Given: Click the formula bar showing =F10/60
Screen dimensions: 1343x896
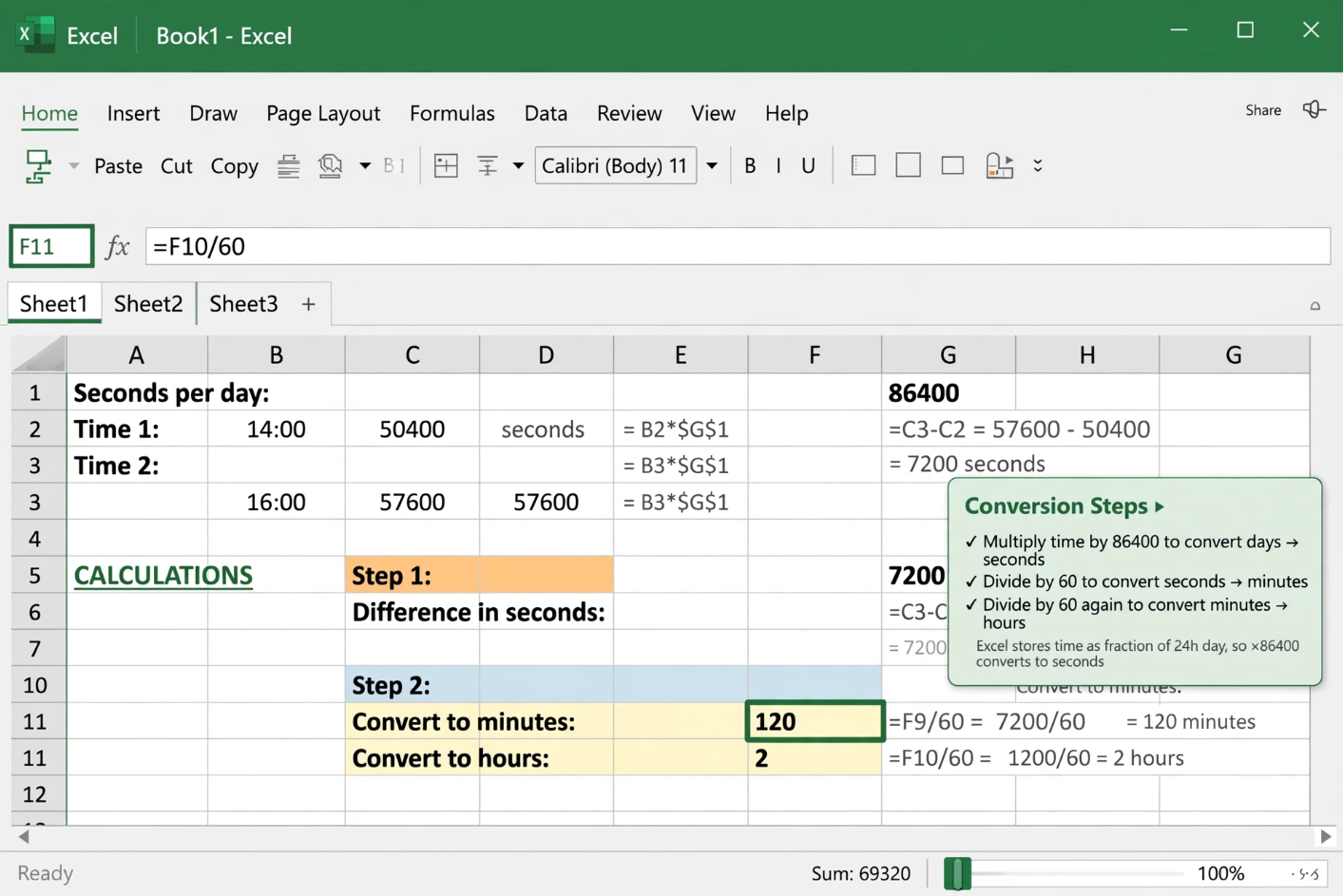Looking at the screenshot, I should click(x=738, y=246).
